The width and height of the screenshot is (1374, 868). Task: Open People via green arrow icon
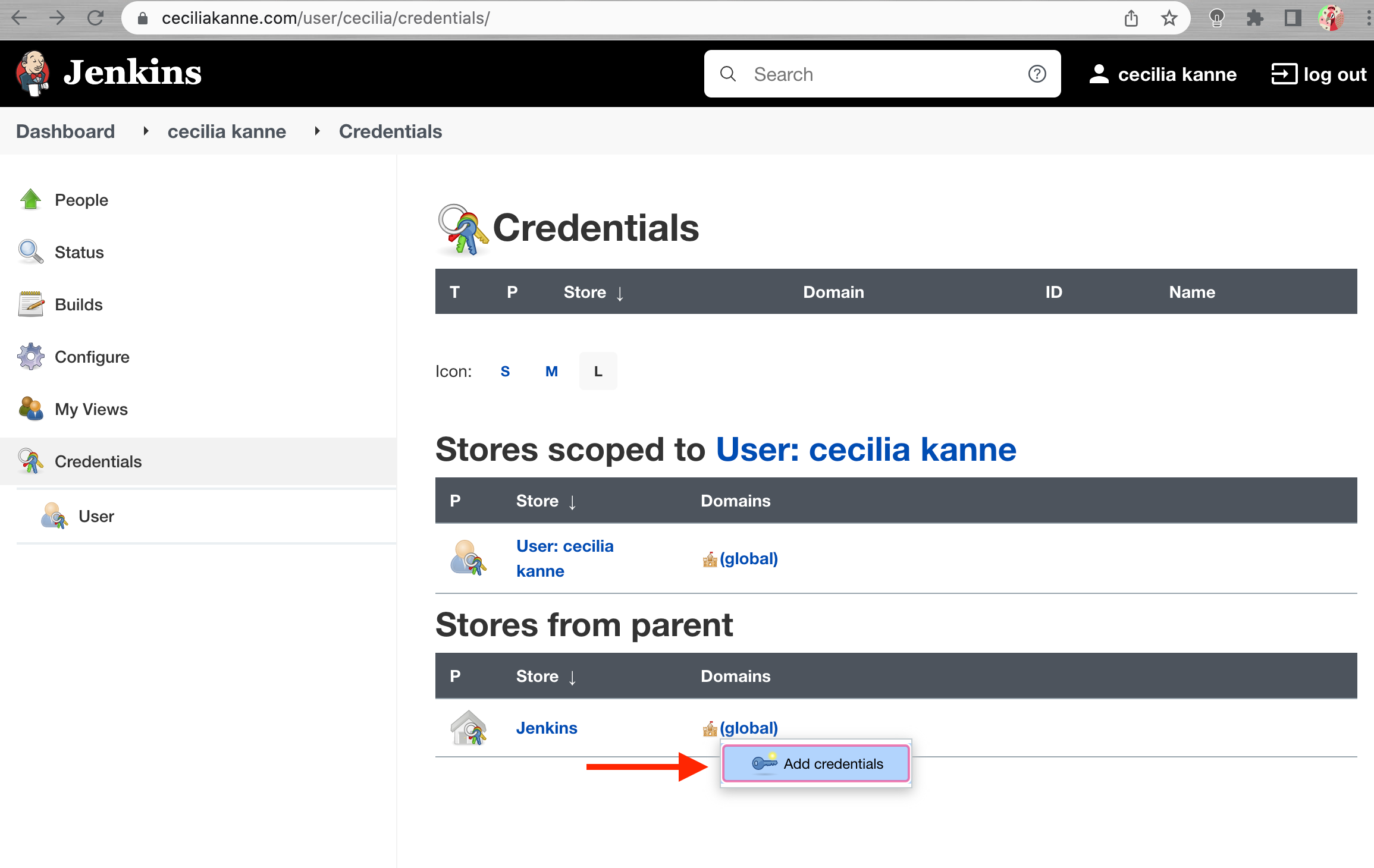pyautogui.click(x=30, y=200)
